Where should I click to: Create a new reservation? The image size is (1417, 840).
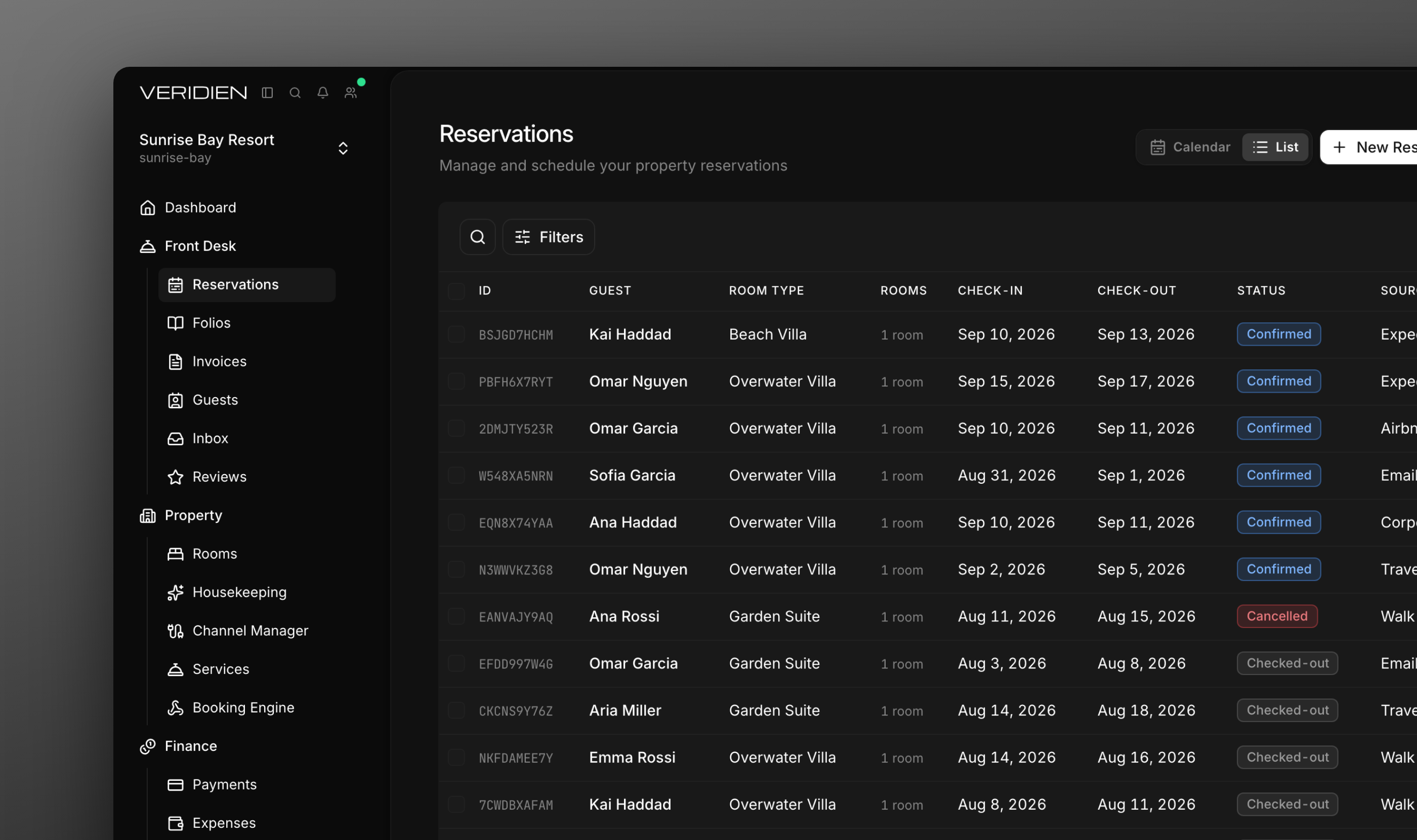1369,147
